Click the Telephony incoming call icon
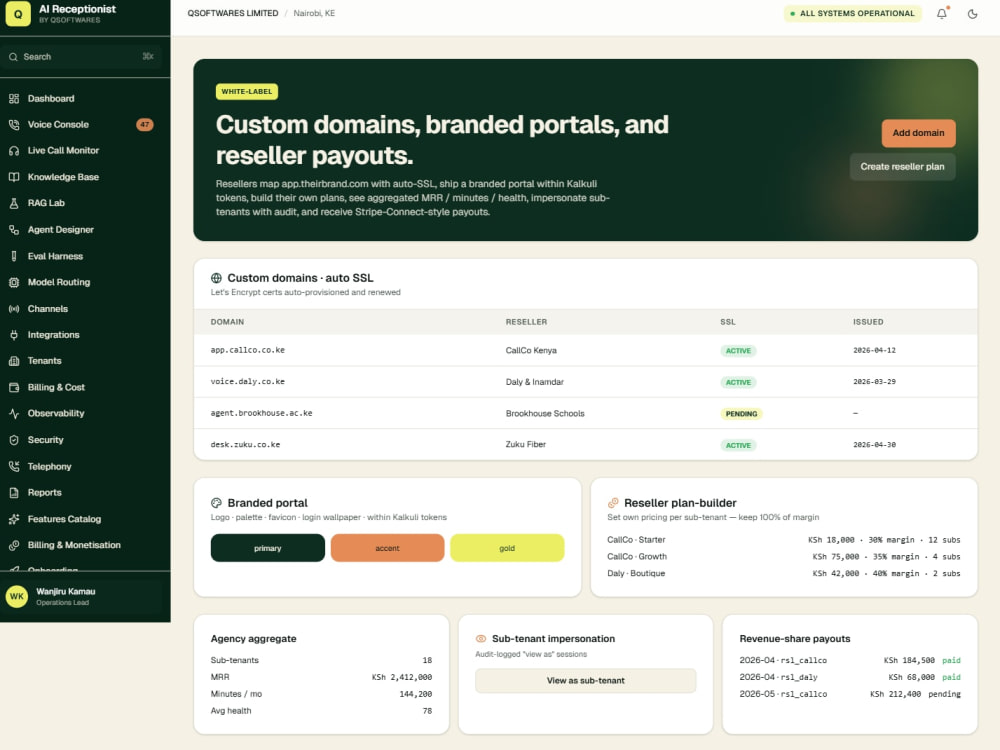Screen dimensions: 1000x750 coord(14,467)
